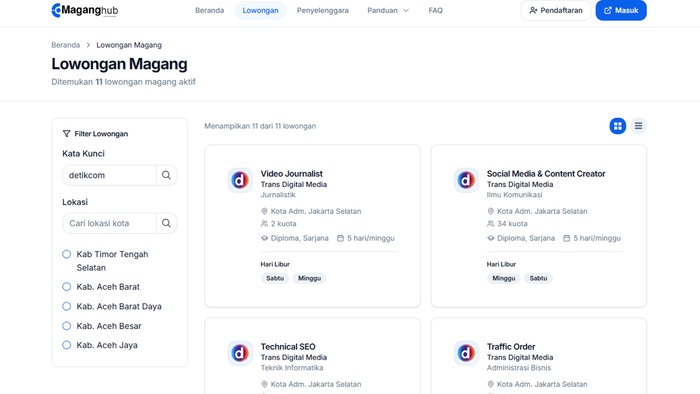
Task: Click the detikcom logo on the Technical SEO card
Action: tap(240, 353)
